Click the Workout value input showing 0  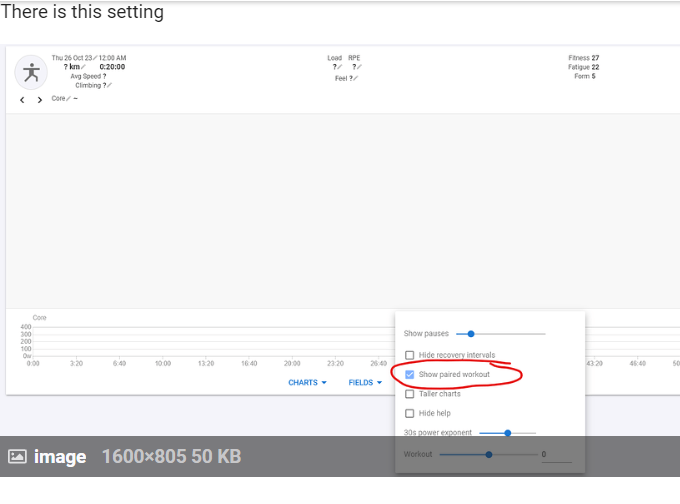tap(557, 455)
